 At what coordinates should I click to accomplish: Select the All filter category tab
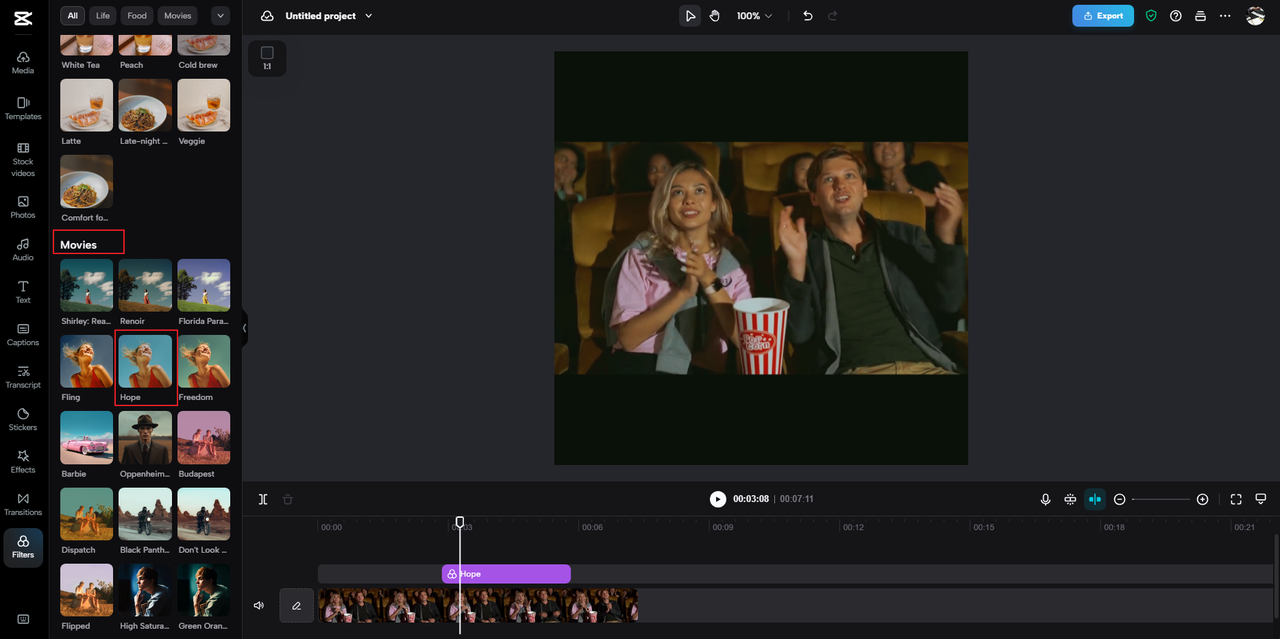point(72,16)
